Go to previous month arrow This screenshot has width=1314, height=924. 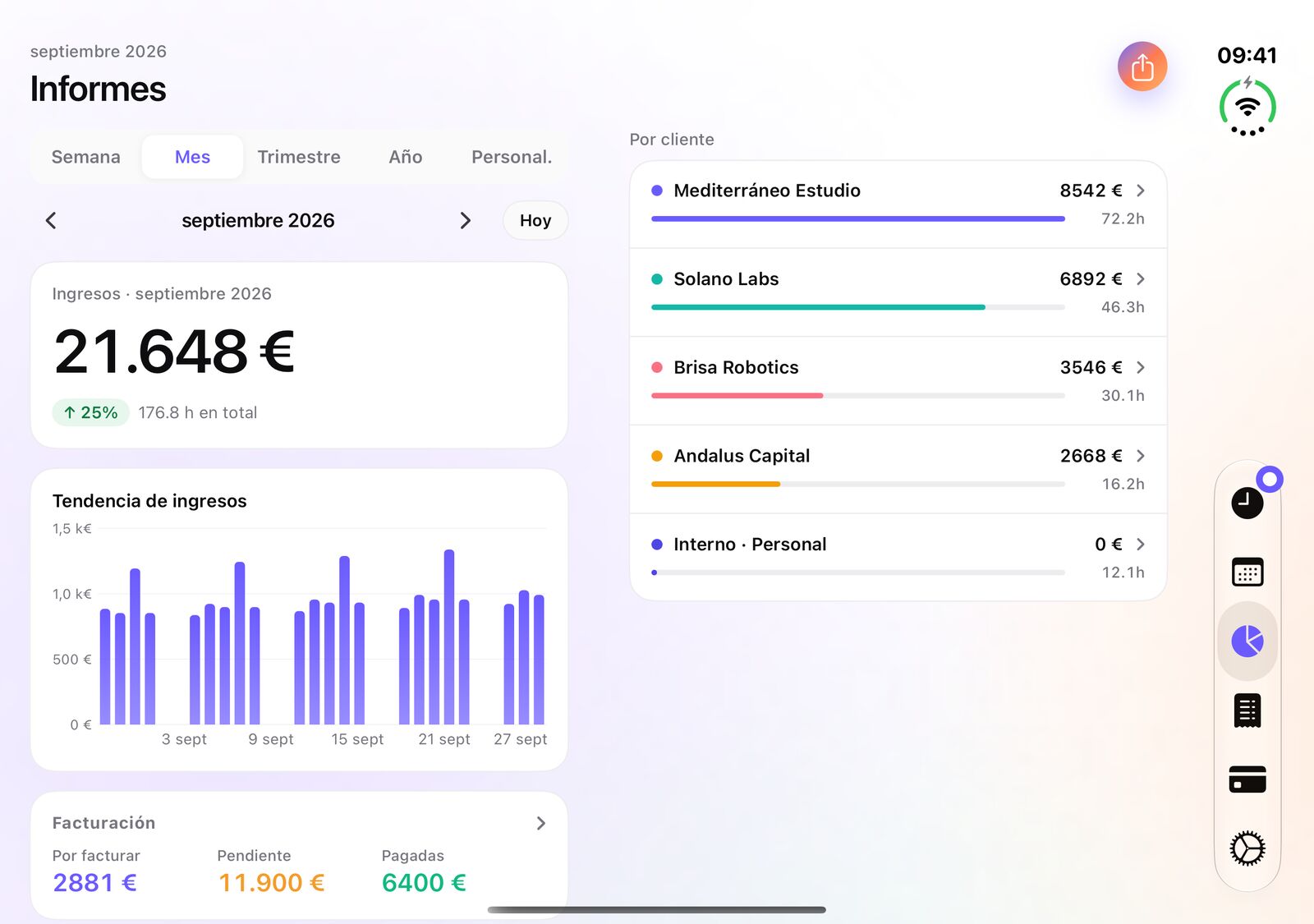click(x=51, y=220)
